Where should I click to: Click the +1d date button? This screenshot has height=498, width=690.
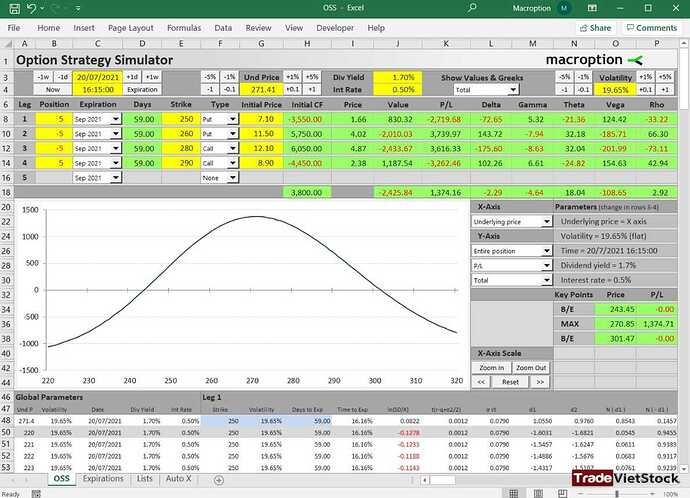(x=132, y=77)
